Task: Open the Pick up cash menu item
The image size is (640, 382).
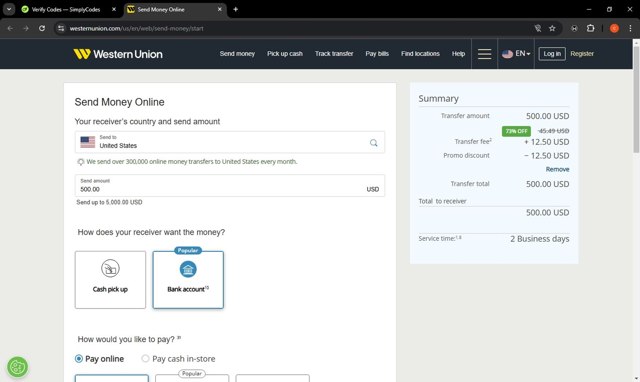Action: [285, 53]
